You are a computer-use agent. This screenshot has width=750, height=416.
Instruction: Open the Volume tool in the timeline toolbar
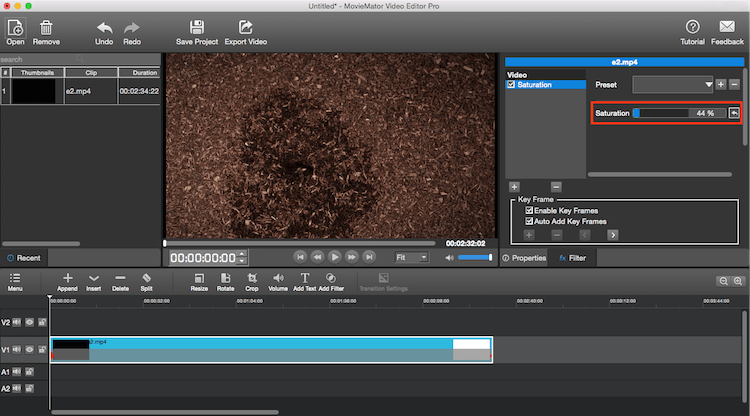click(x=278, y=282)
